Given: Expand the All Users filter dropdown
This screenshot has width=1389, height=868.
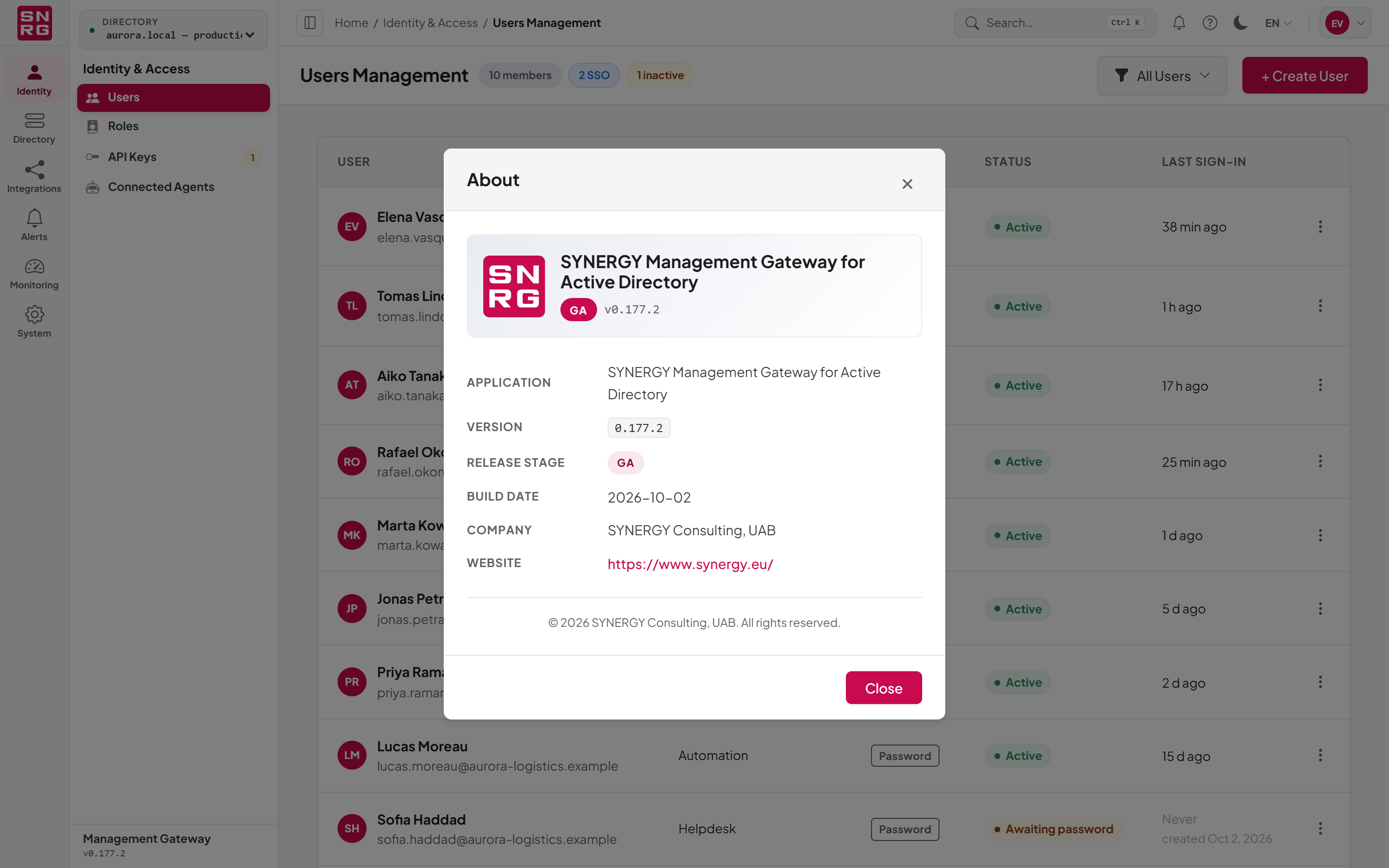Looking at the screenshot, I should [1162, 75].
